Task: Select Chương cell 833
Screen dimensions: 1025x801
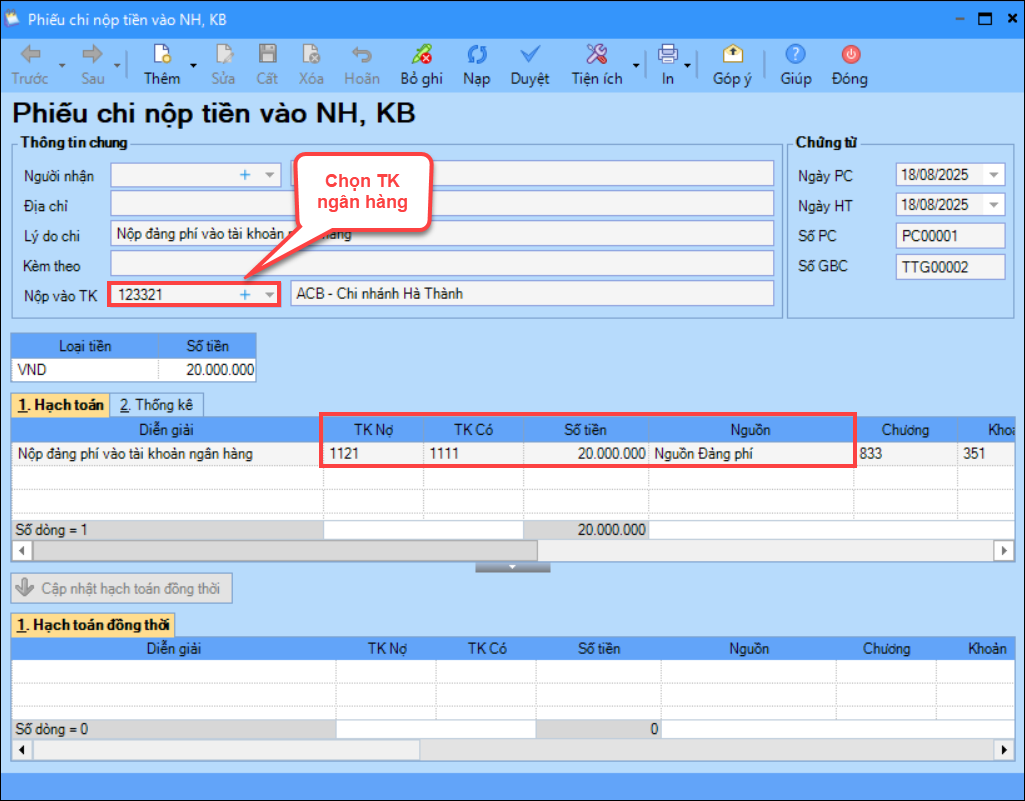Action: coord(905,454)
